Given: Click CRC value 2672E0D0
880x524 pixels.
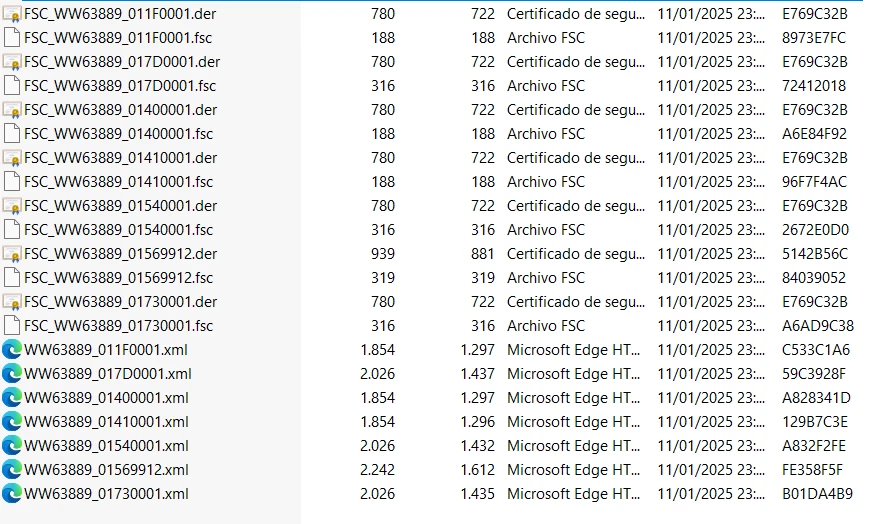Looking at the screenshot, I should click(x=815, y=230).
